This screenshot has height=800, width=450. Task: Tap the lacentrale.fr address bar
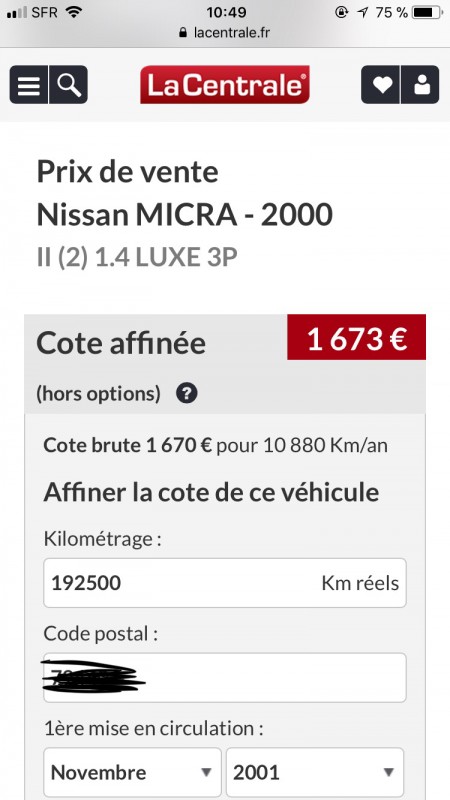pyautogui.click(x=225, y=33)
